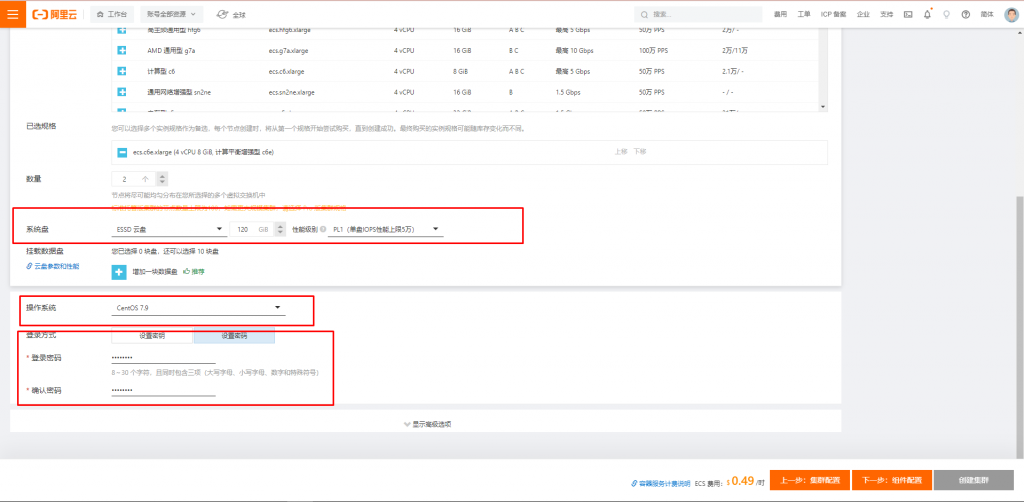Click the 性能级别 help icon
1024x502 pixels.
(323, 229)
